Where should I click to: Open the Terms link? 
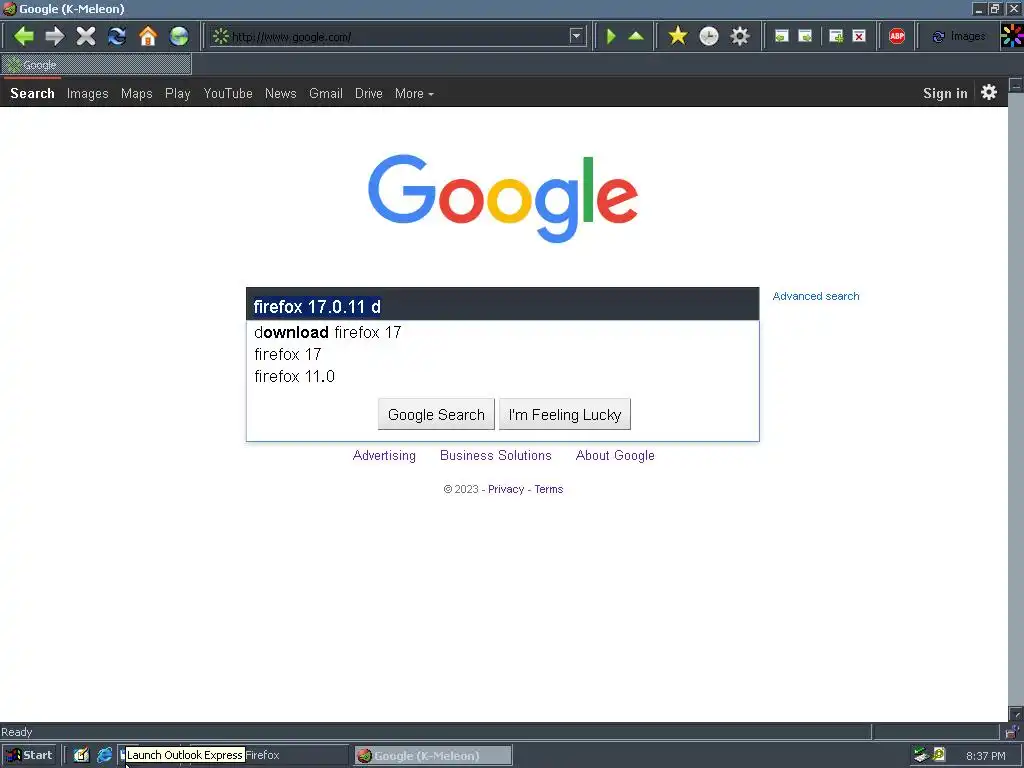coord(549,489)
